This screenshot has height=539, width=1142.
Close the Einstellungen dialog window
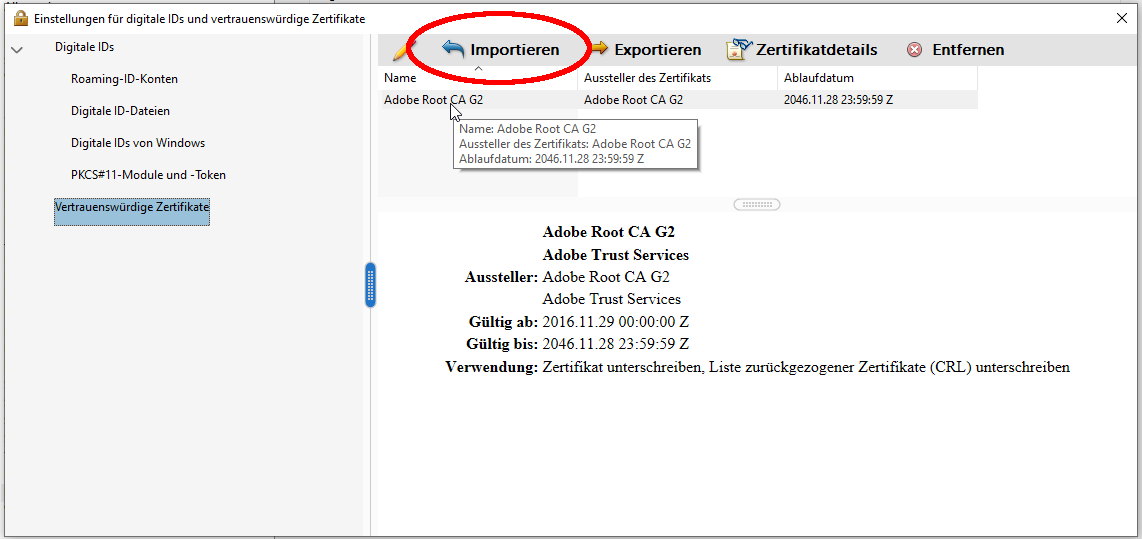[x=1122, y=19]
